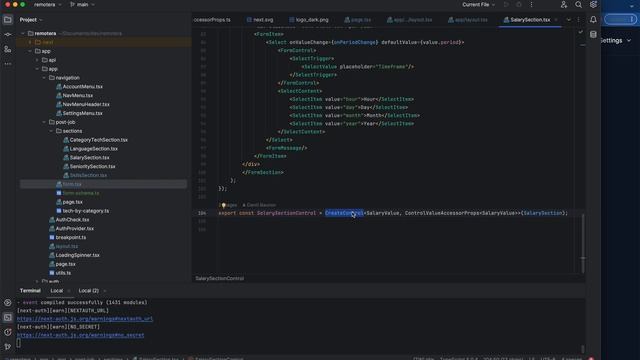
Task: Click the Debug button in the toolbar
Action: click(519, 4)
